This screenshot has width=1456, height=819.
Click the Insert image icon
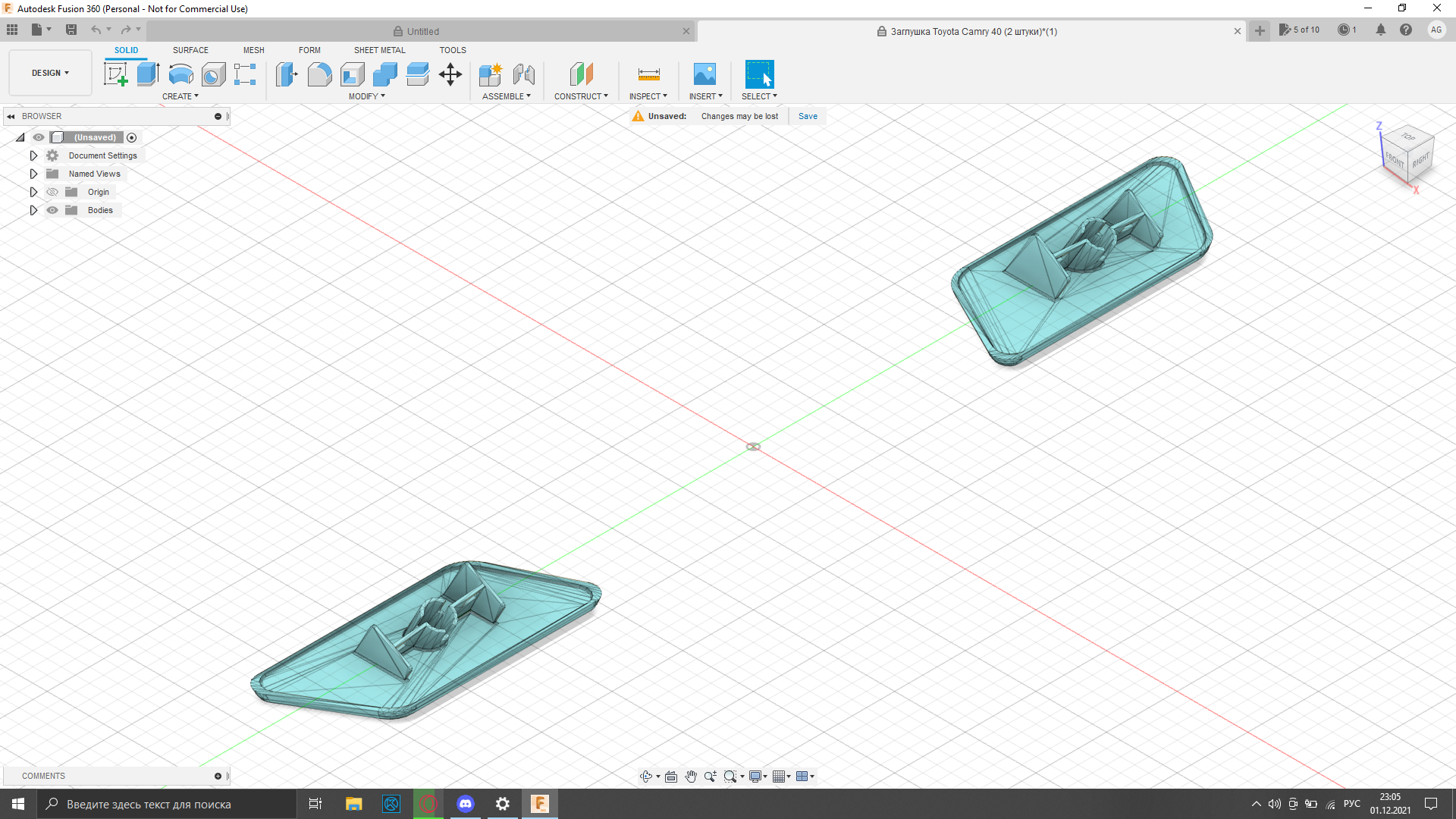pyautogui.click(x=704, y=74)
